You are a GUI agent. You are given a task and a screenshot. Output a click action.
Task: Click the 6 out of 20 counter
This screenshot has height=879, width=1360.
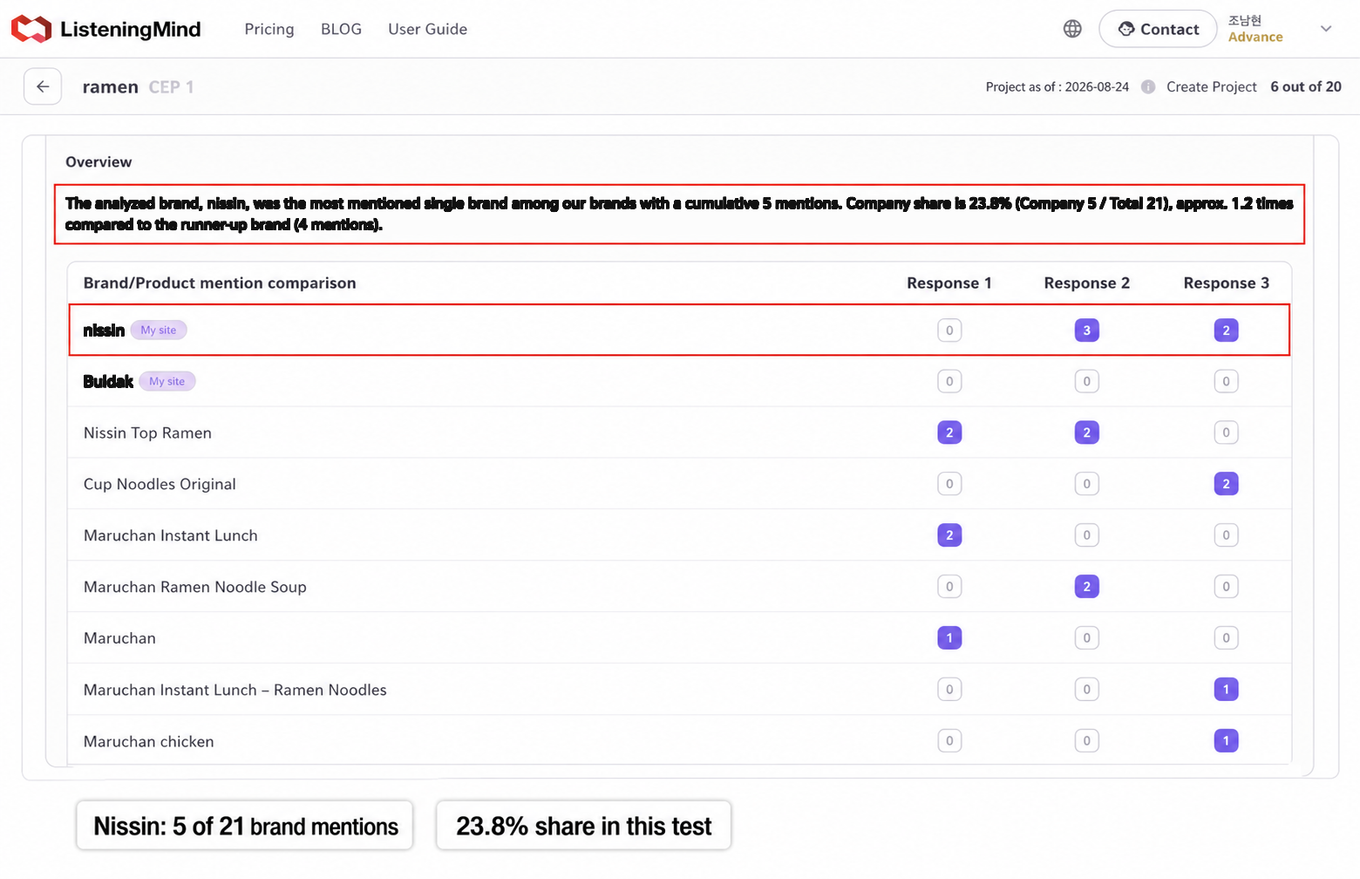point(1306,87)
